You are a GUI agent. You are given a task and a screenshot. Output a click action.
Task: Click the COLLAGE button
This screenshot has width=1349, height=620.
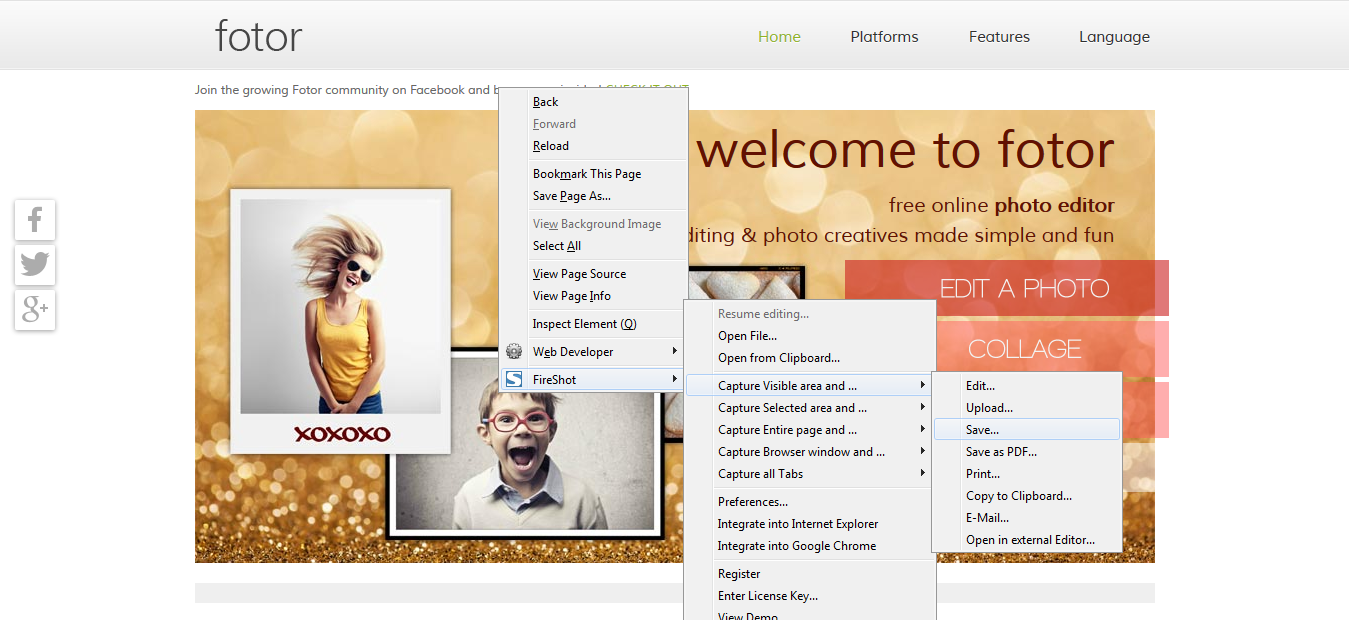point(1025,349)
